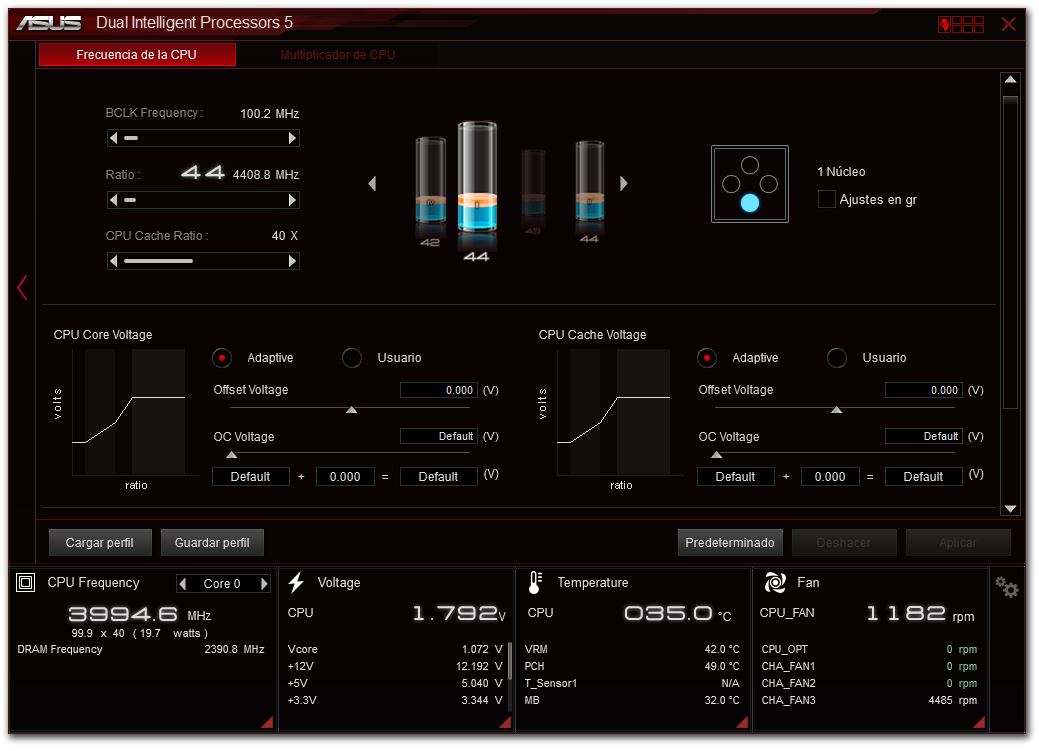Adjust CPU Core OC Voltage slider handle
Image resolution: width=1039 pixels, height=751 pixels.
coord(231,455)
